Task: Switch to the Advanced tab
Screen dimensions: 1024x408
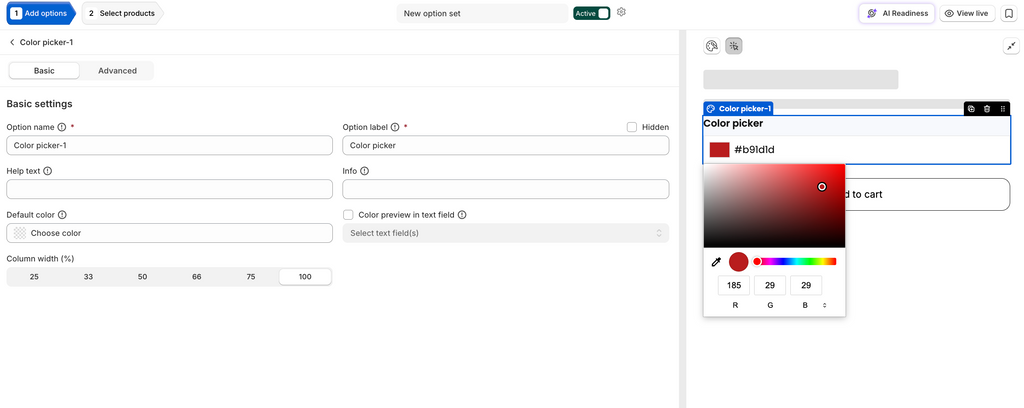Action: pyautogui.click(x=117, y=71)
